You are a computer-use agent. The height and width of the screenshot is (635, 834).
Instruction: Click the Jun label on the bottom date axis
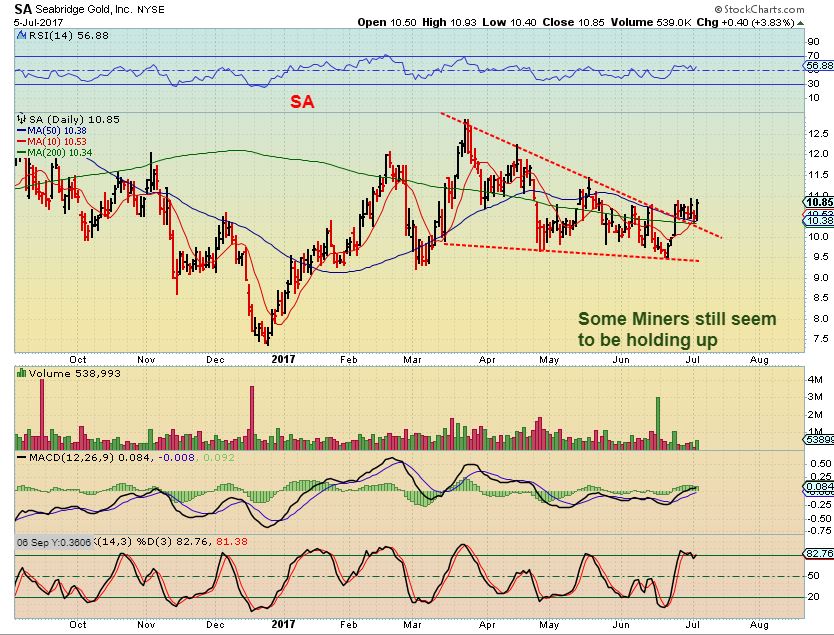(x=621, y=624)
